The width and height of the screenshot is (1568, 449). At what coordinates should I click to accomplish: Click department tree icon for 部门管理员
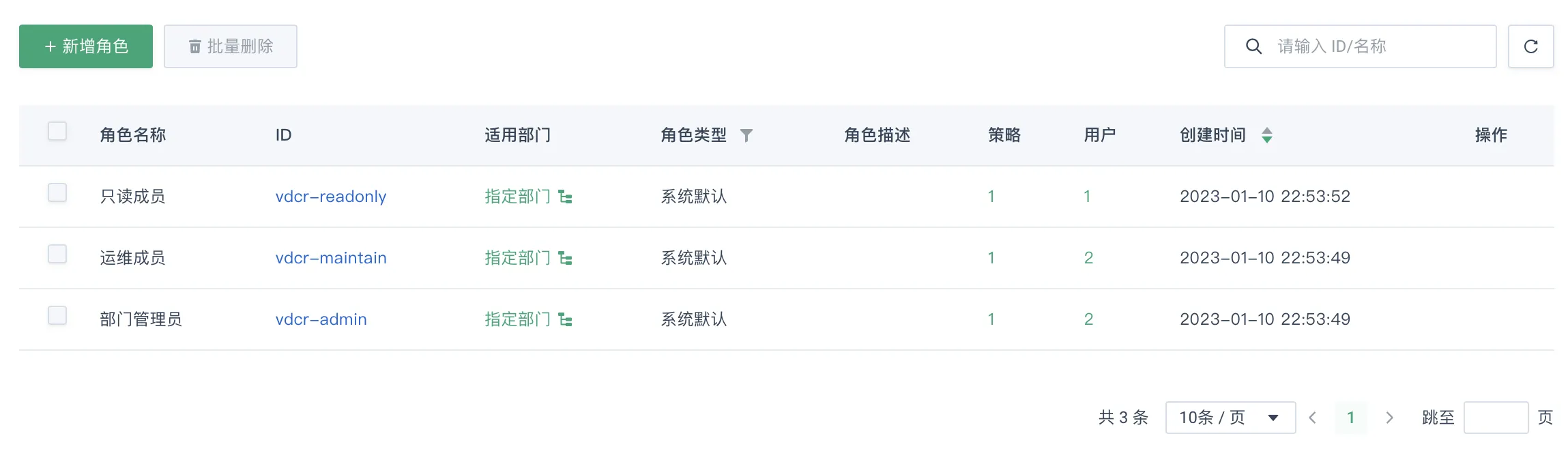565,319
